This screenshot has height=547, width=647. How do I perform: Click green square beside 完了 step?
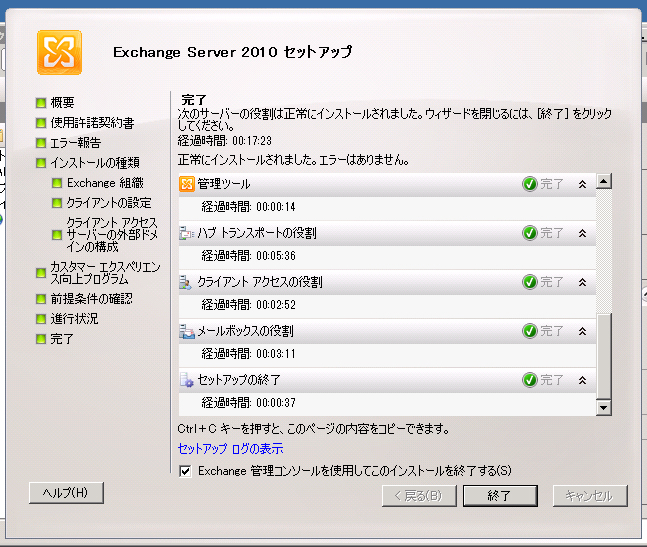click(40, 339)
